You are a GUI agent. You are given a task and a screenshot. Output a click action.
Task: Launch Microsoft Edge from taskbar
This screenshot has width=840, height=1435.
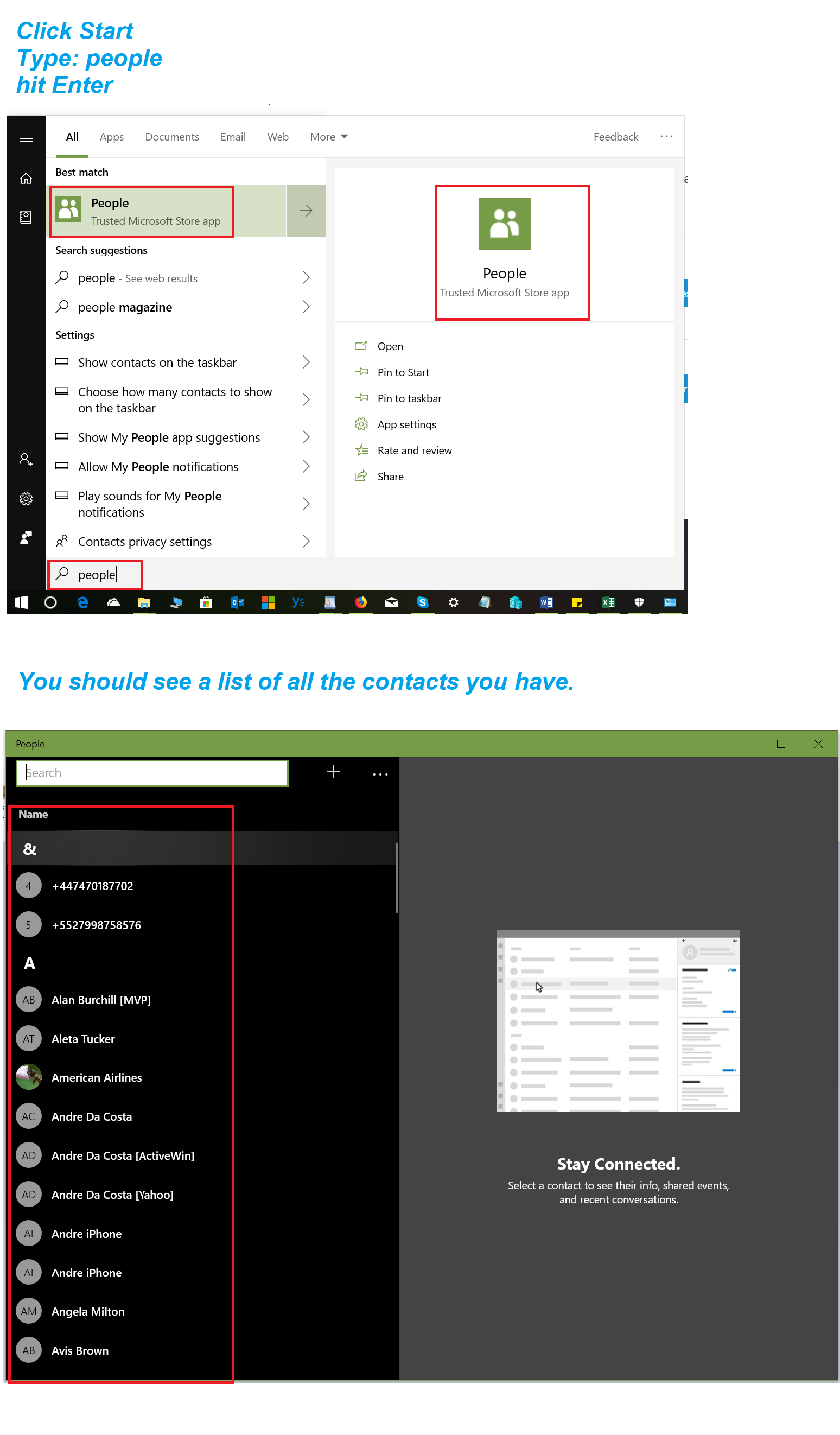82,602
